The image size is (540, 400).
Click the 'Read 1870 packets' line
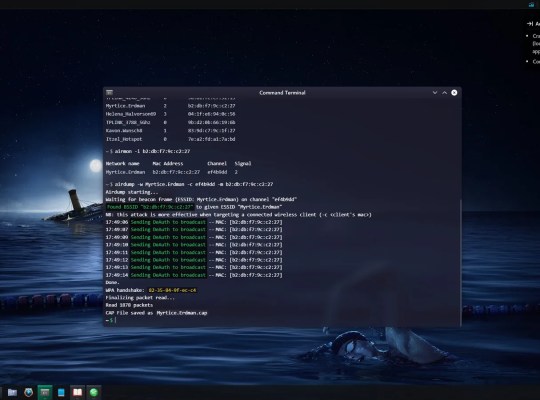click(x=129, y=305)
